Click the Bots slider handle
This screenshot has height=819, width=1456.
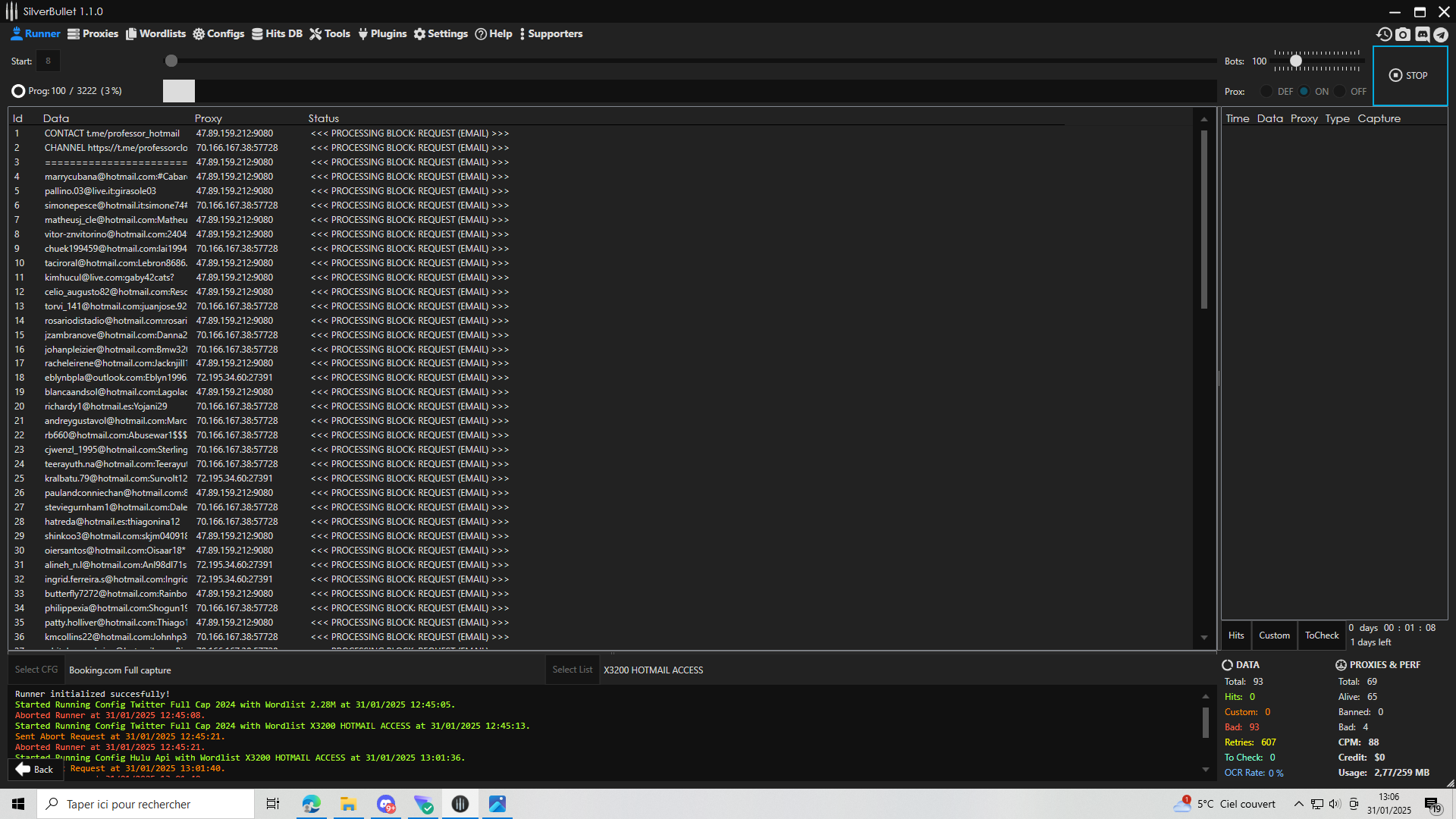1296,61
